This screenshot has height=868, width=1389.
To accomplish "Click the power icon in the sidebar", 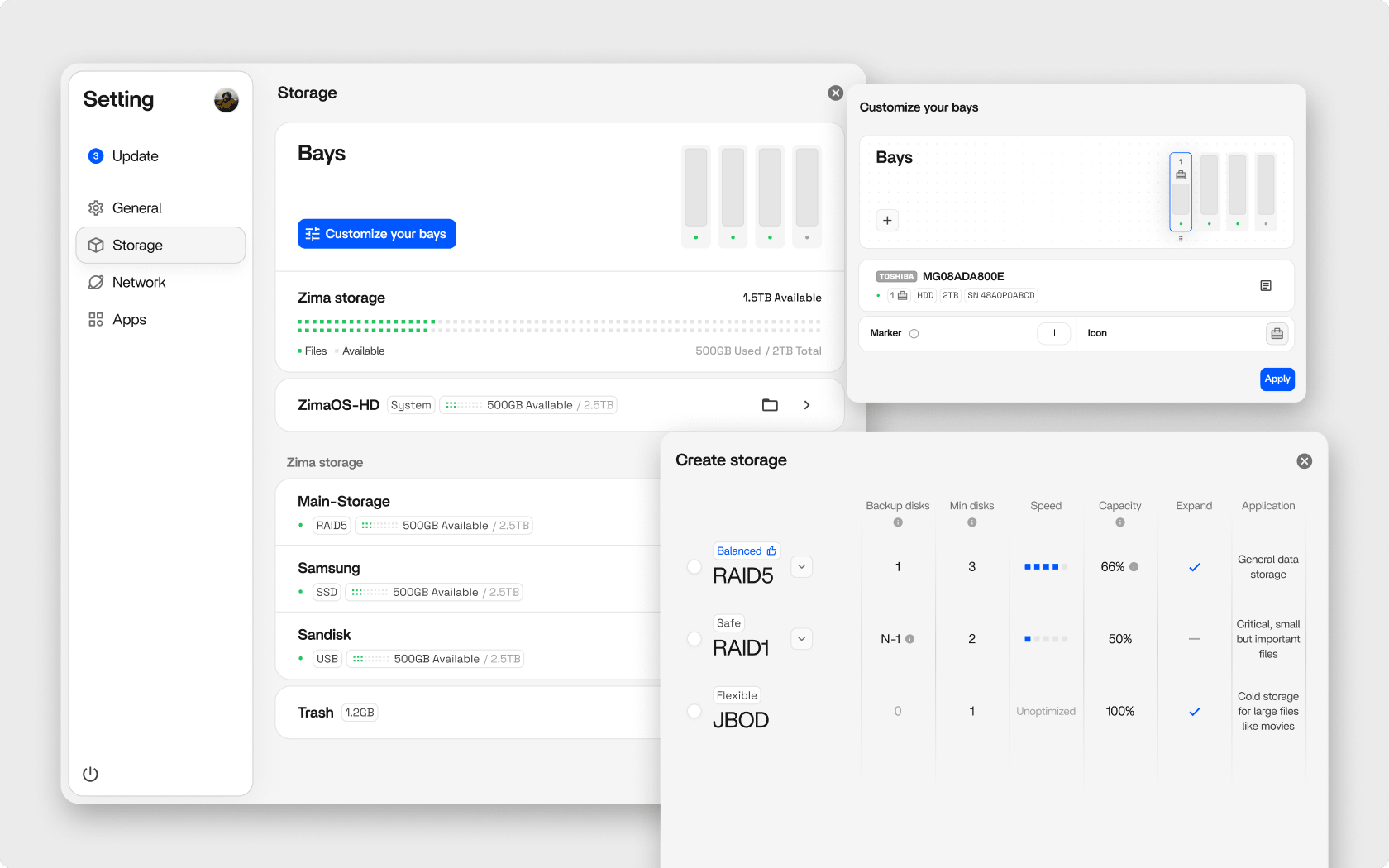I will click(x=91, y=774).
